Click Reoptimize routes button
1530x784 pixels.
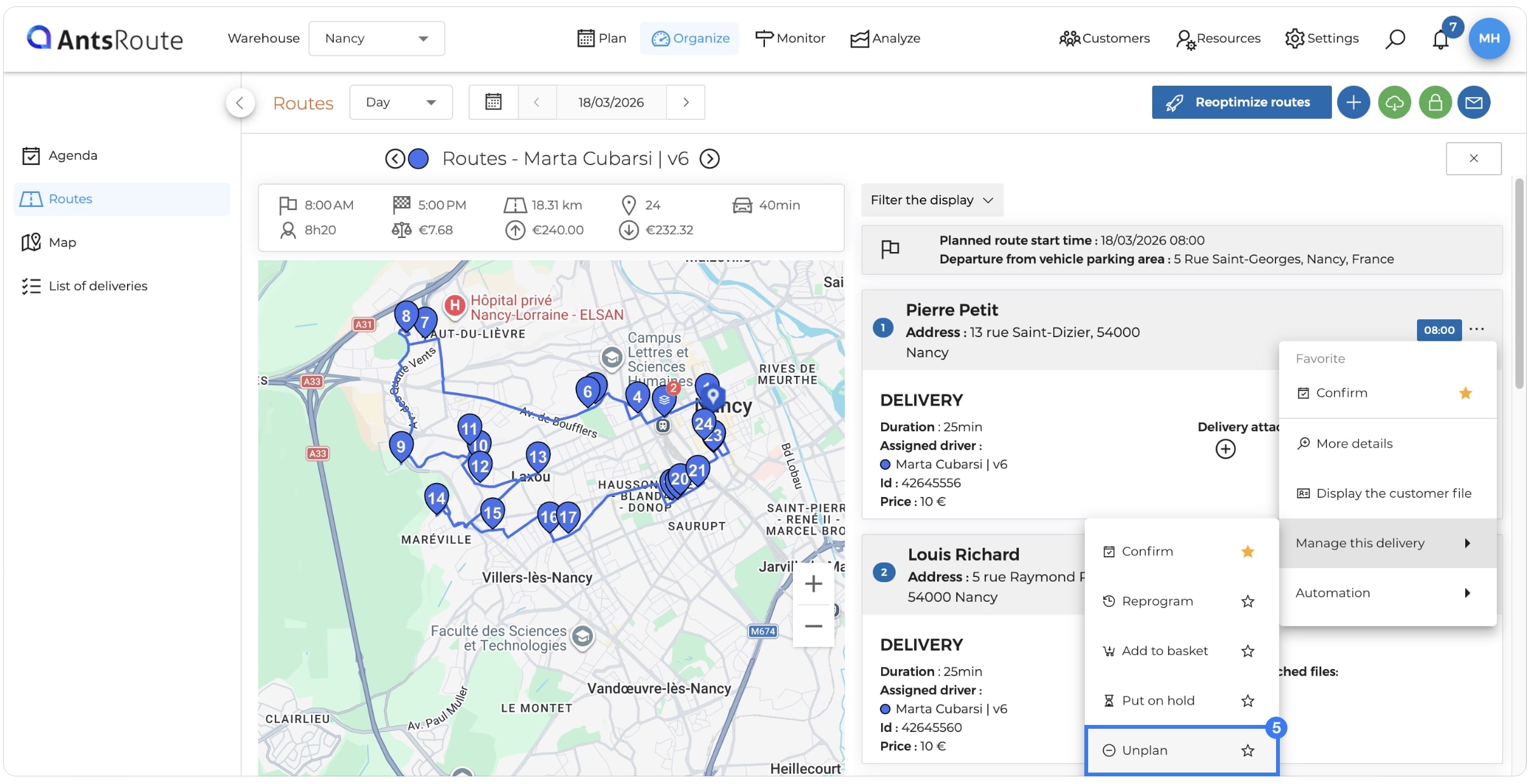click(1241, 102)
